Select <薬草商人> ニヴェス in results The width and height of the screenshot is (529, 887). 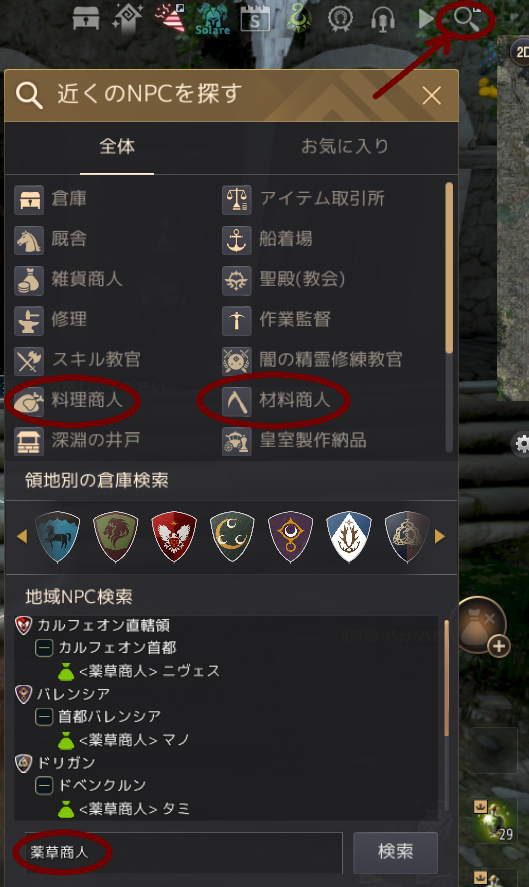point(139,671)
